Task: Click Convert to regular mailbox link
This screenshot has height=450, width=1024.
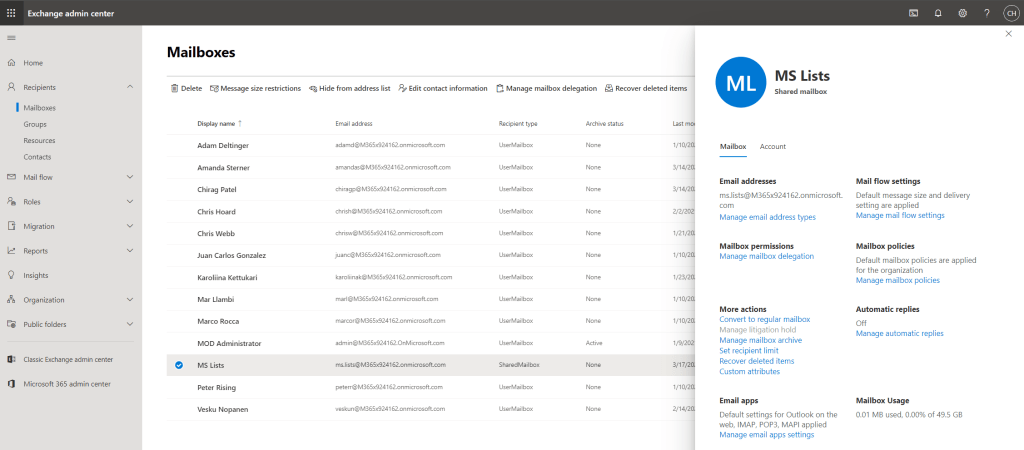Action: tap(764, 319)
